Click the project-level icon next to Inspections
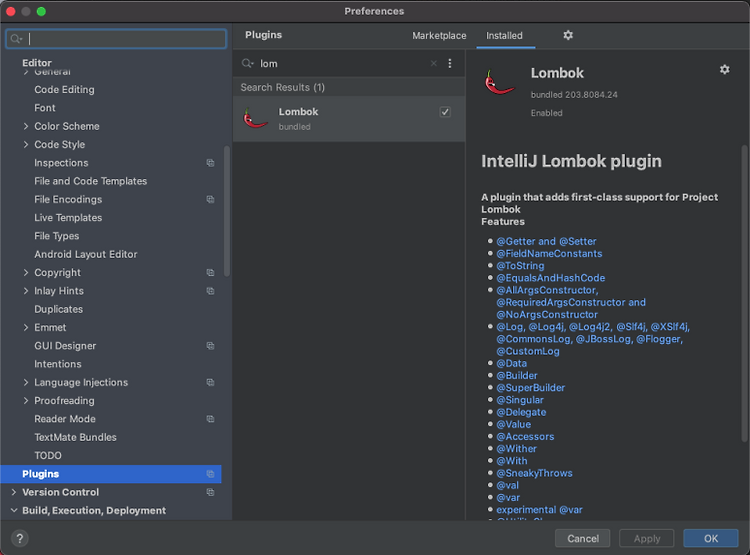 pyautogui.click(x=210, y=163)
